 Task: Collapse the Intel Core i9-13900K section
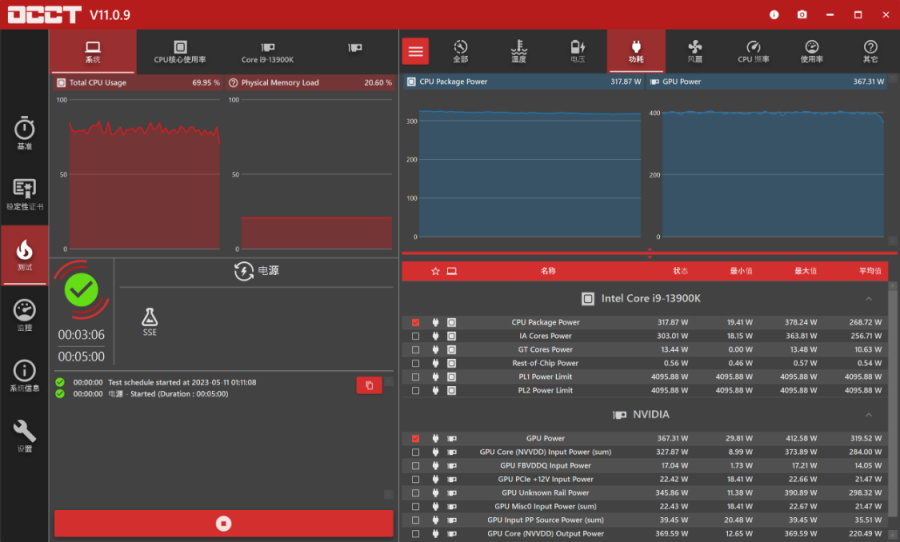coord(868,299)
